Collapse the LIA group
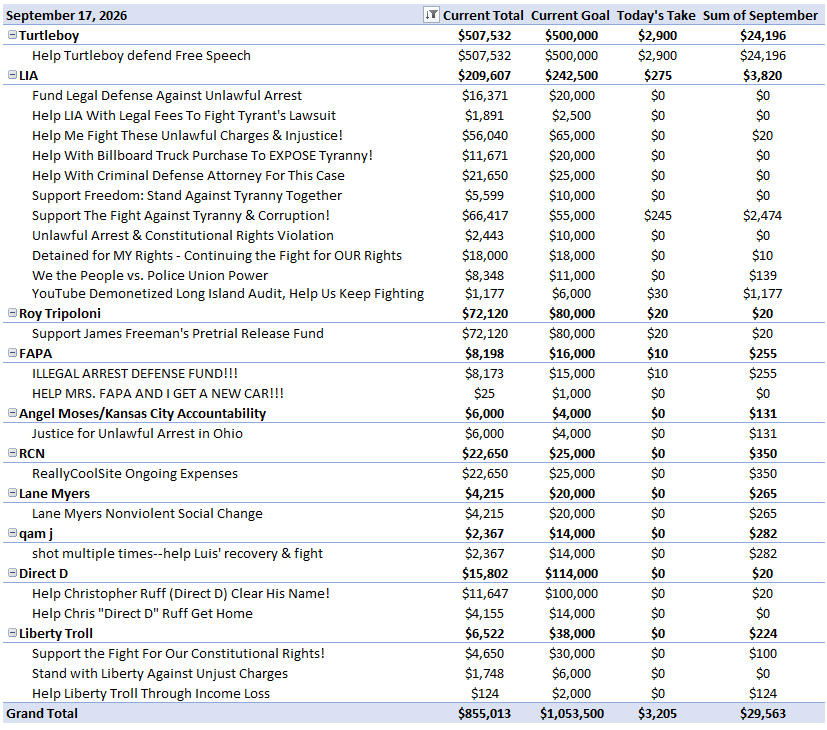Viewport: 827px width, 730px height. [12, 75]
